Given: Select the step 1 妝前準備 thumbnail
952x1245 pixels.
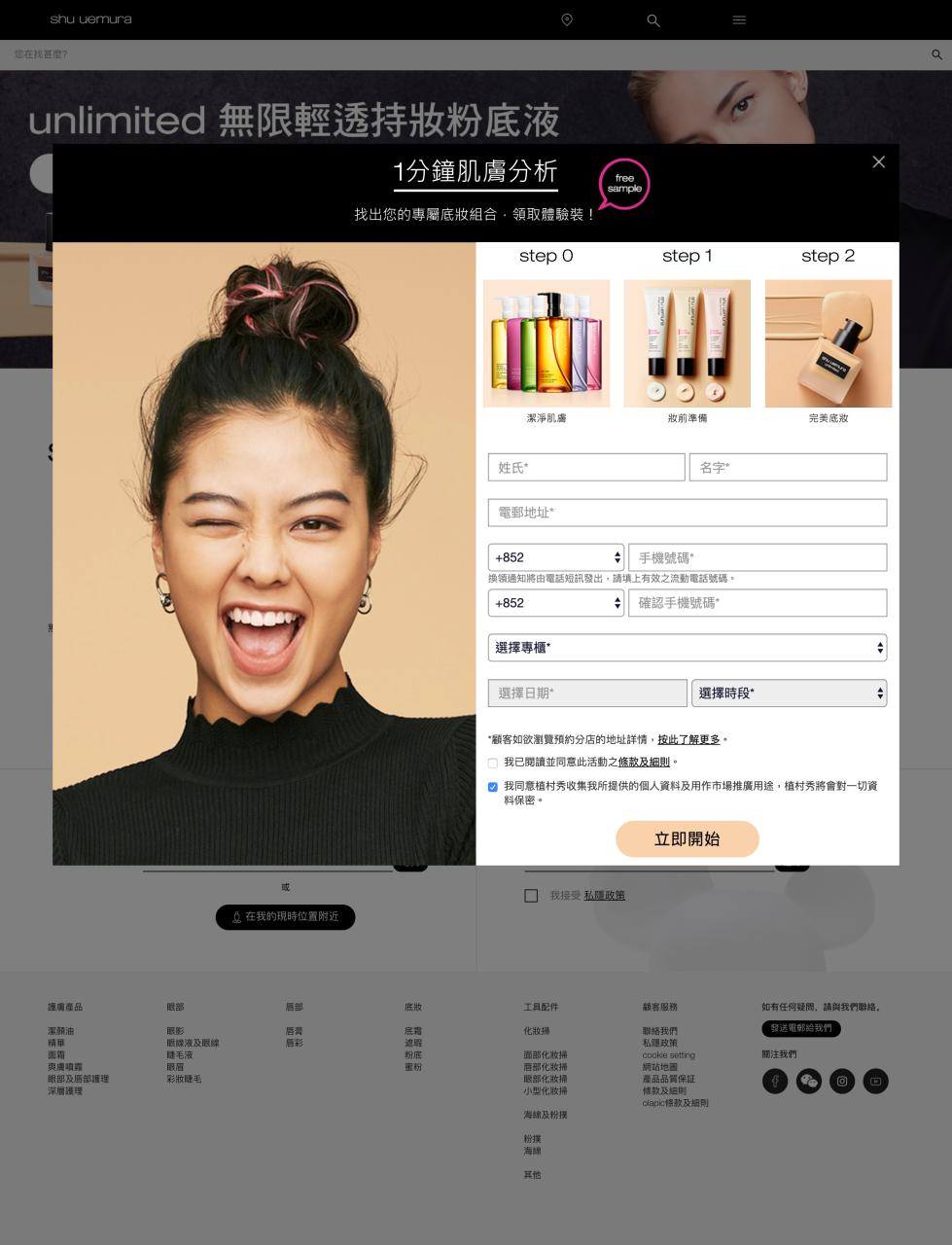Looking at the screenshot, I should coord(688,343).
